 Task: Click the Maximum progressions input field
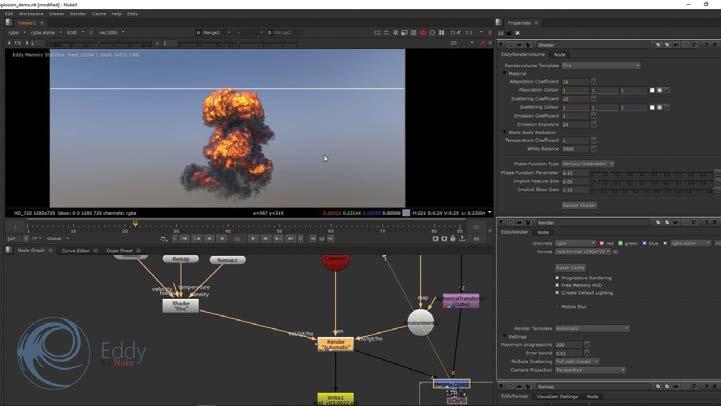tap(569, 345)
